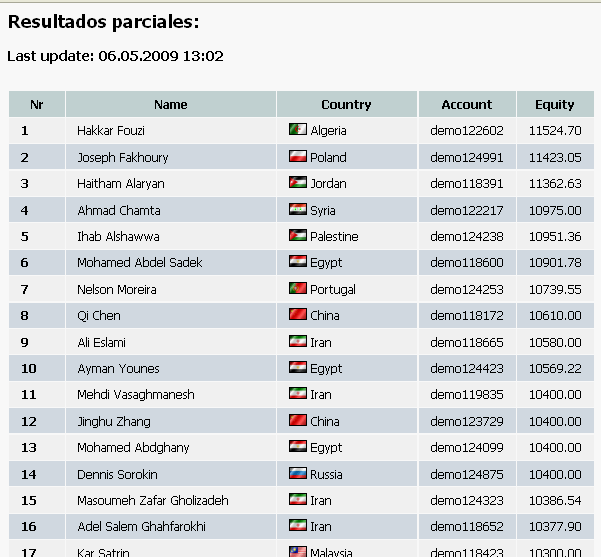Click the Name column header
This screenshot has height=557, width=601.
pos(171,104)
